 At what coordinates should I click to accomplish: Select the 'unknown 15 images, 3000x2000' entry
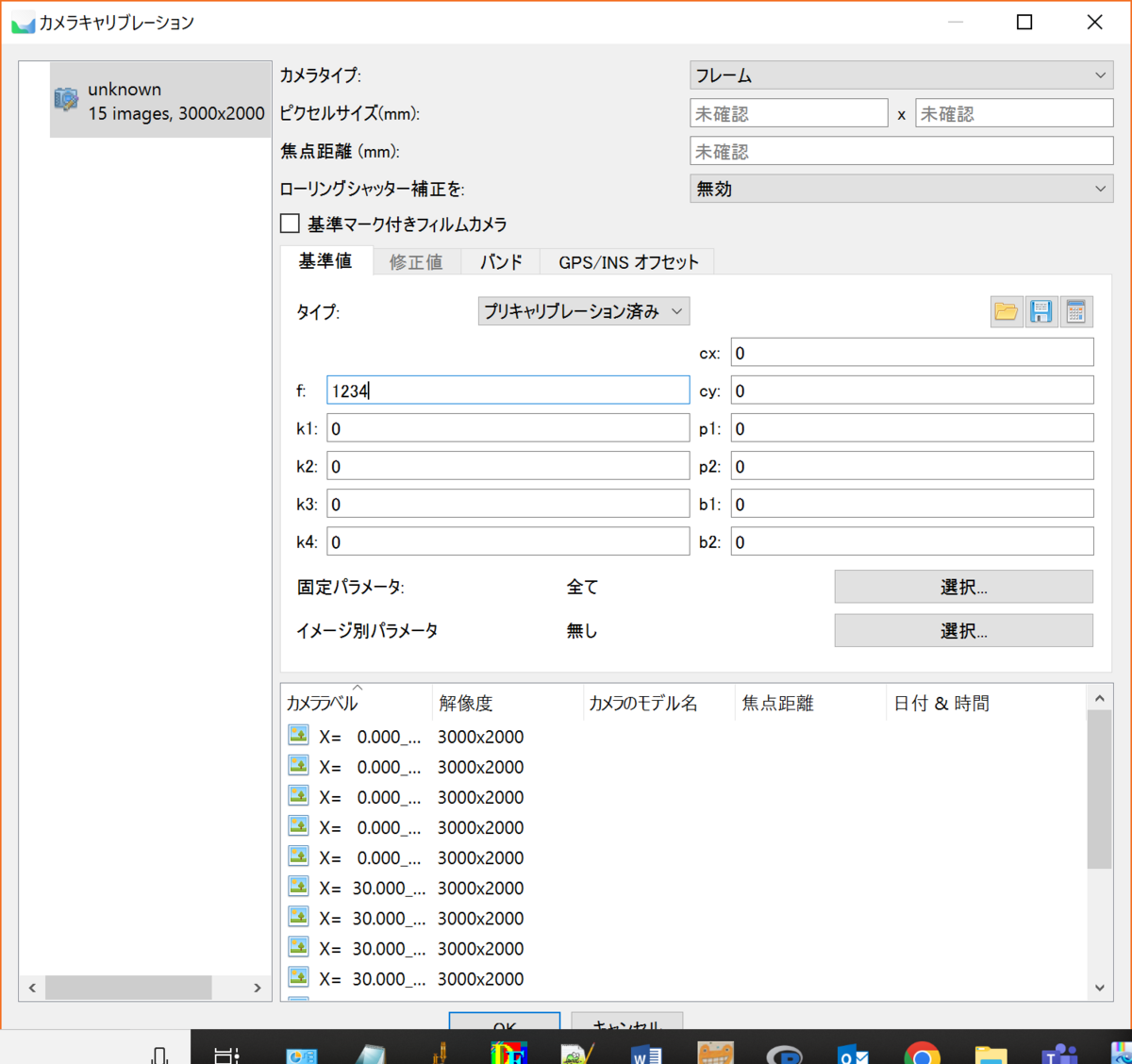click(160, 100)
